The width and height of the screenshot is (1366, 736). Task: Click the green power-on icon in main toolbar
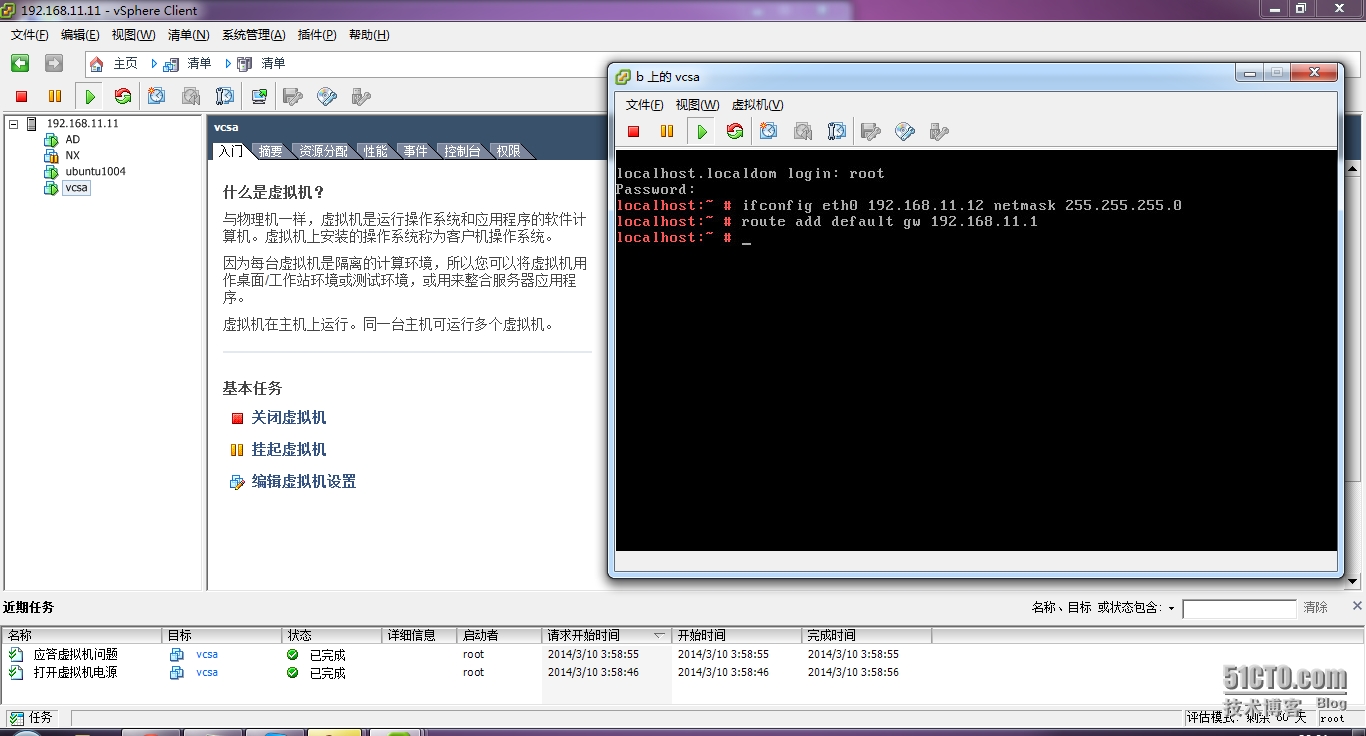tap(90, 96)
